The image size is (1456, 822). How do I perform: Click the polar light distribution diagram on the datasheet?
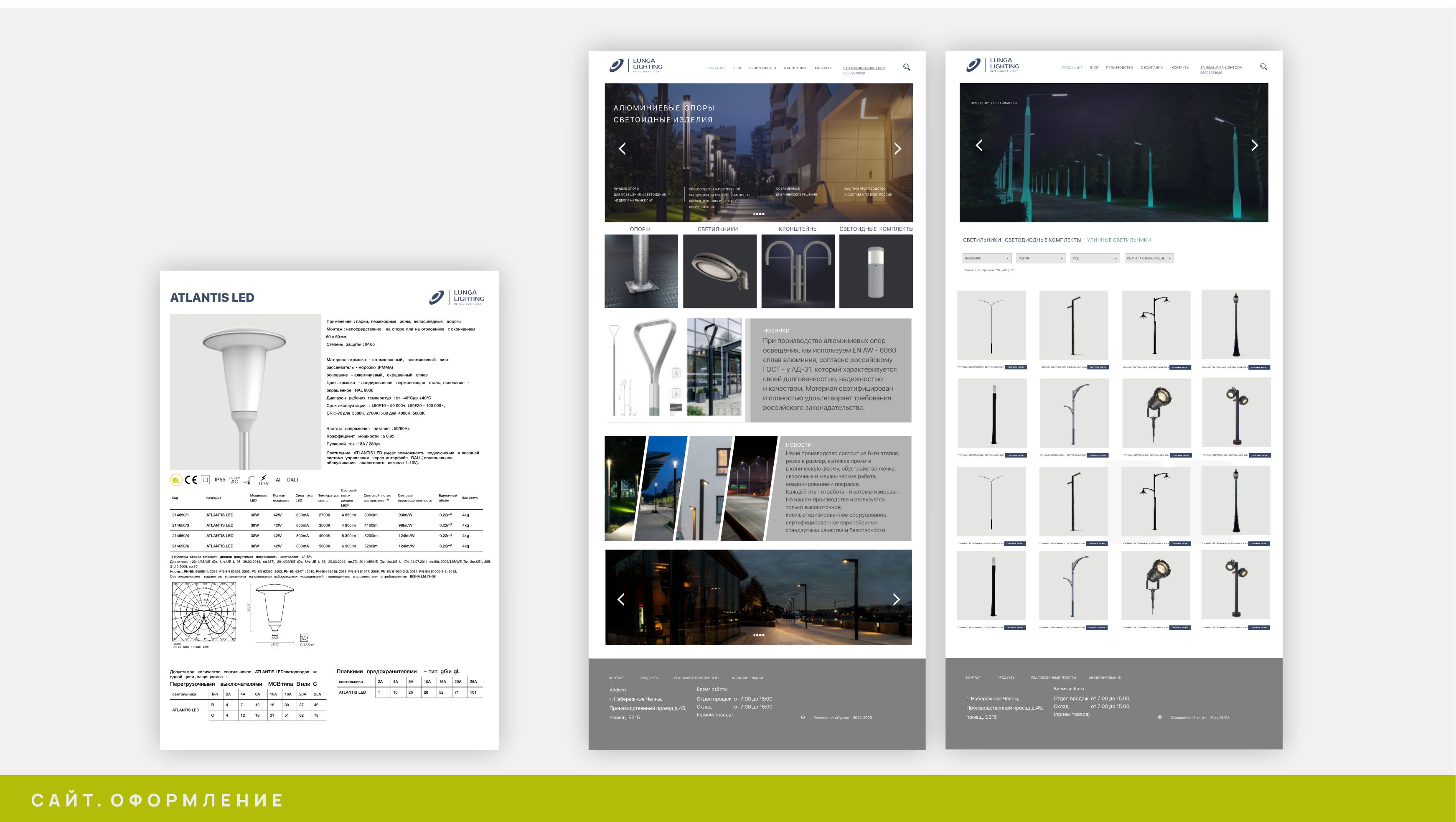(204, 612)
